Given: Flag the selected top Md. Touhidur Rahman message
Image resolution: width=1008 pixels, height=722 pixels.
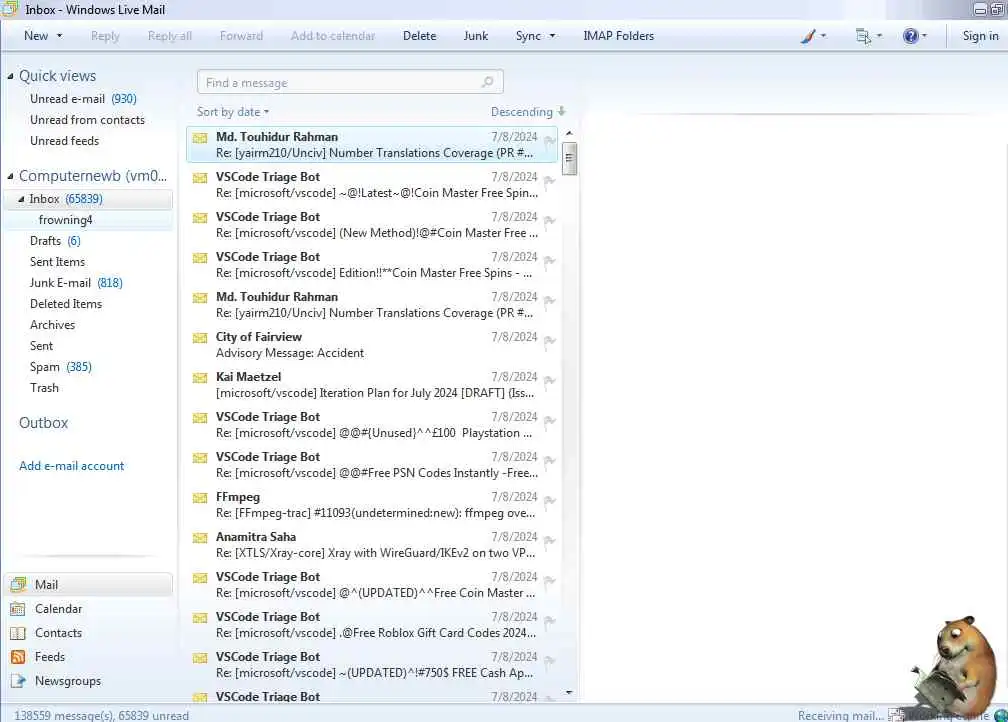Looking at the screenshot, I should 549,141.
